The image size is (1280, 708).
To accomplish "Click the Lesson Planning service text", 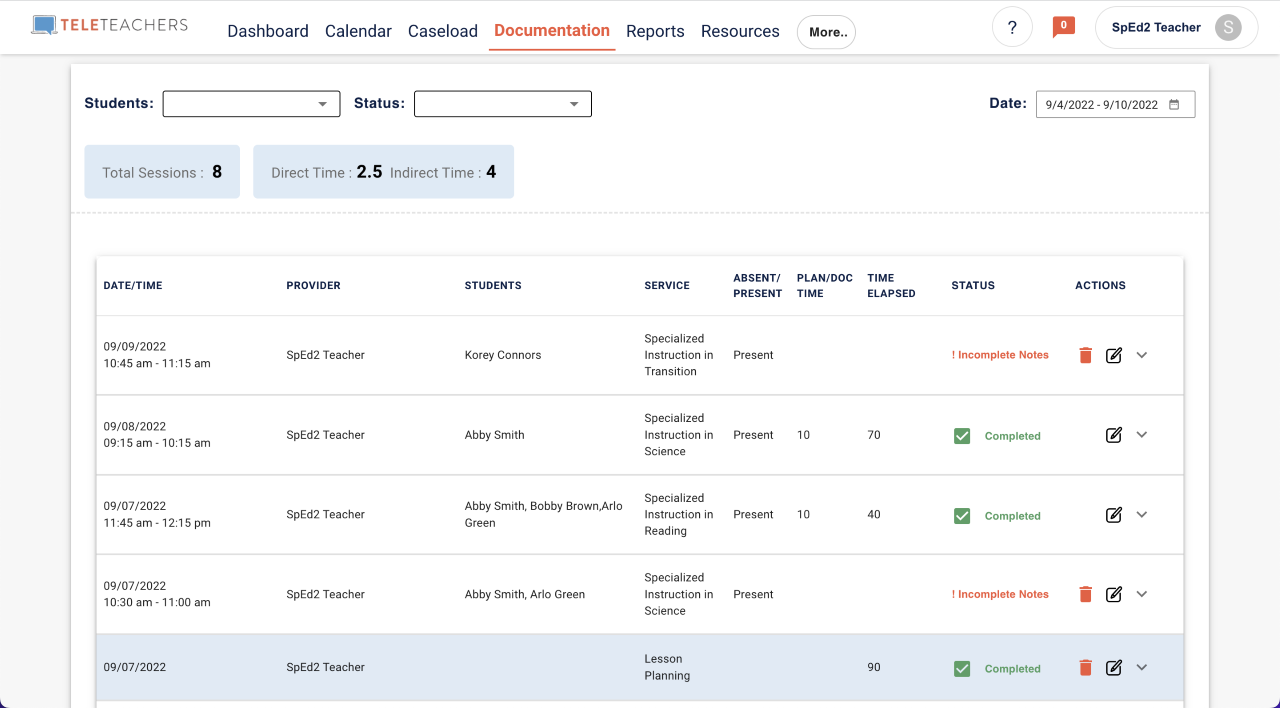I will point(667,668).
